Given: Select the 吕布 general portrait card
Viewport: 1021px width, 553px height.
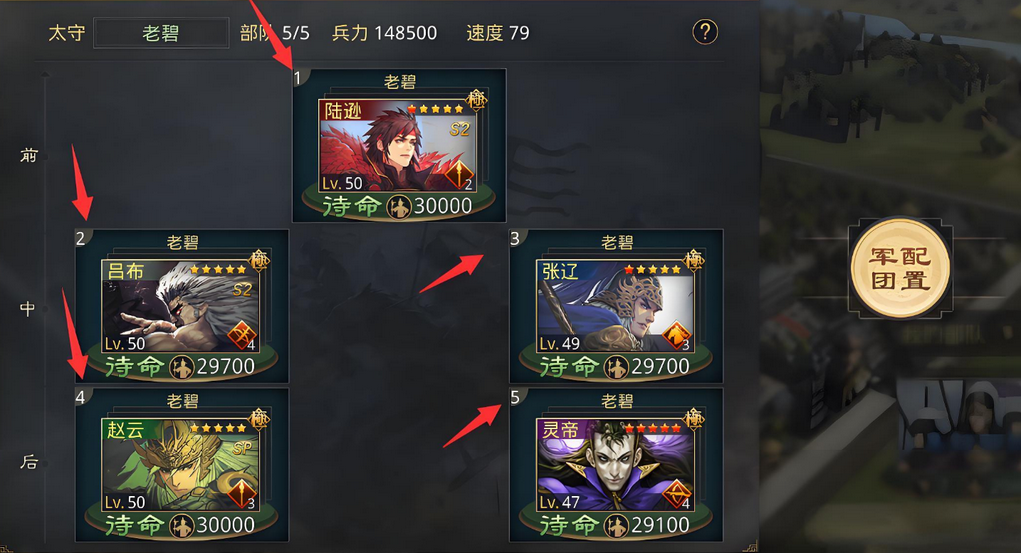Looking at the screenshot, I should [x=180, y=305].
